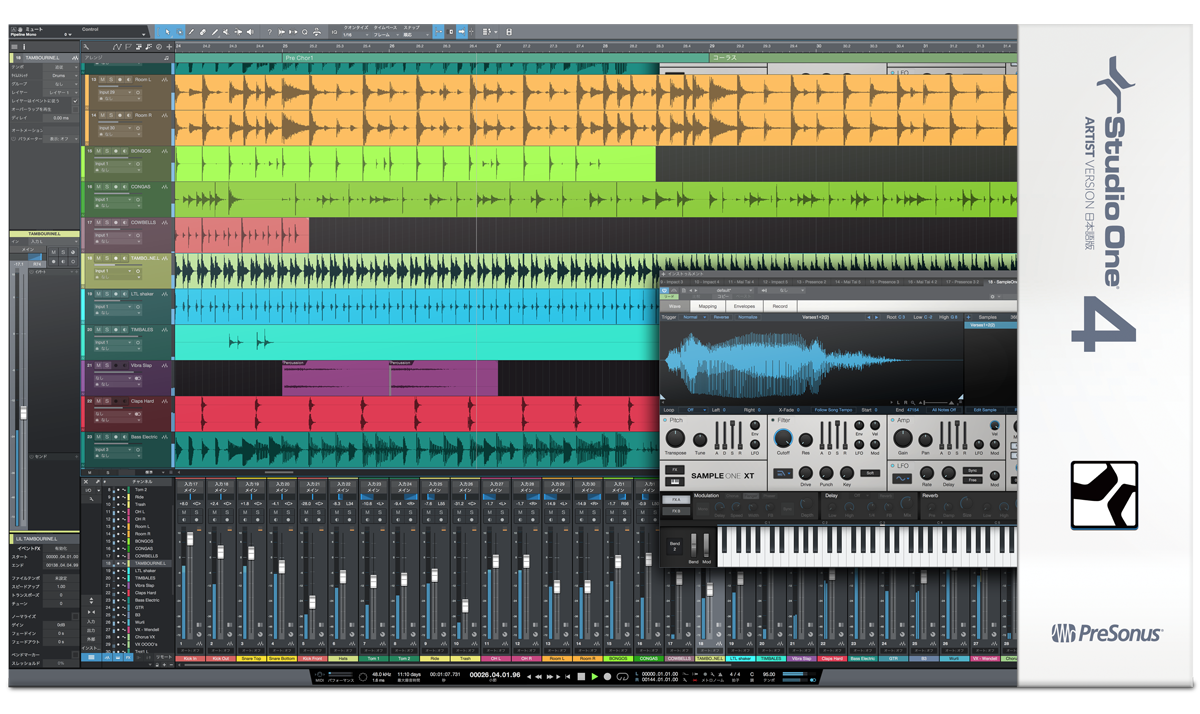Click the All Notes Off button
This screenshot has width=1200, height=714.
(x=944, y=410)
